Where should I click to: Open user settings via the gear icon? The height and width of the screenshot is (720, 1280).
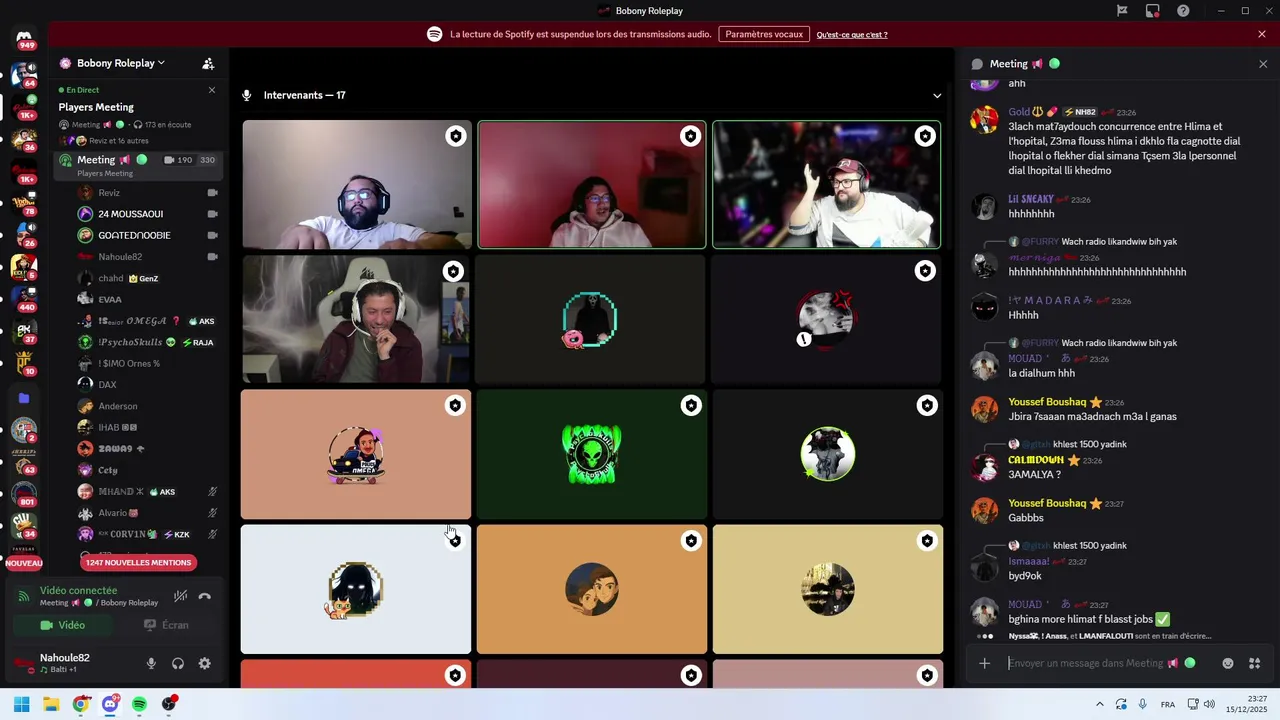coord(205,663)
